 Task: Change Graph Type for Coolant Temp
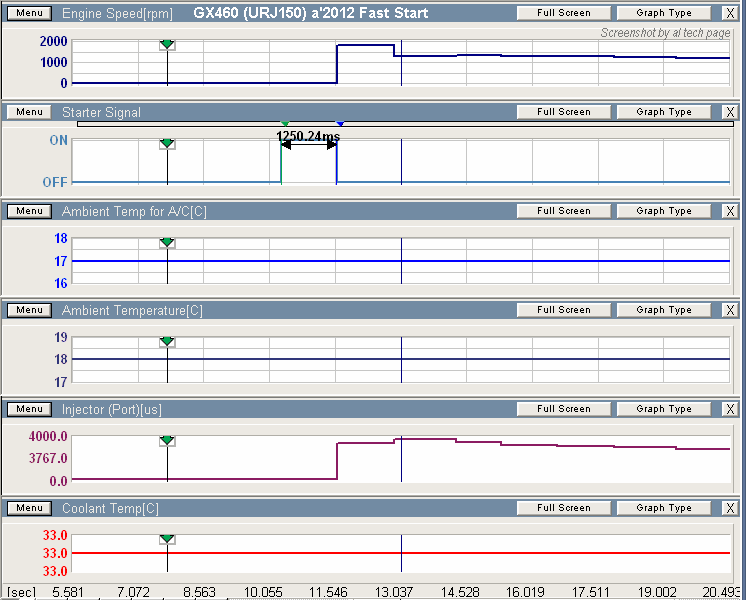click(664, 508)
